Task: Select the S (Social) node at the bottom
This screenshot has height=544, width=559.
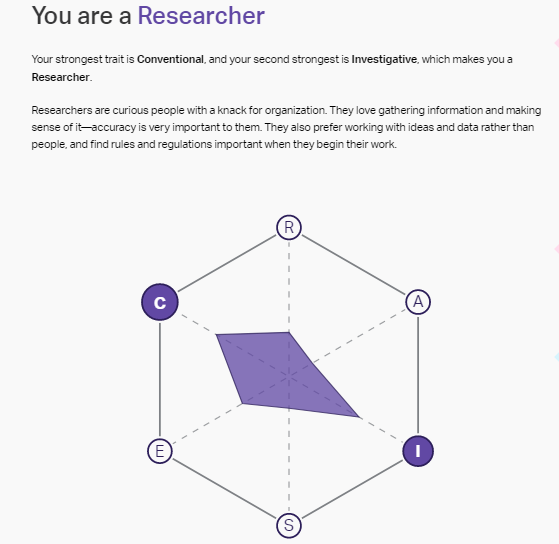Action: 289,525
